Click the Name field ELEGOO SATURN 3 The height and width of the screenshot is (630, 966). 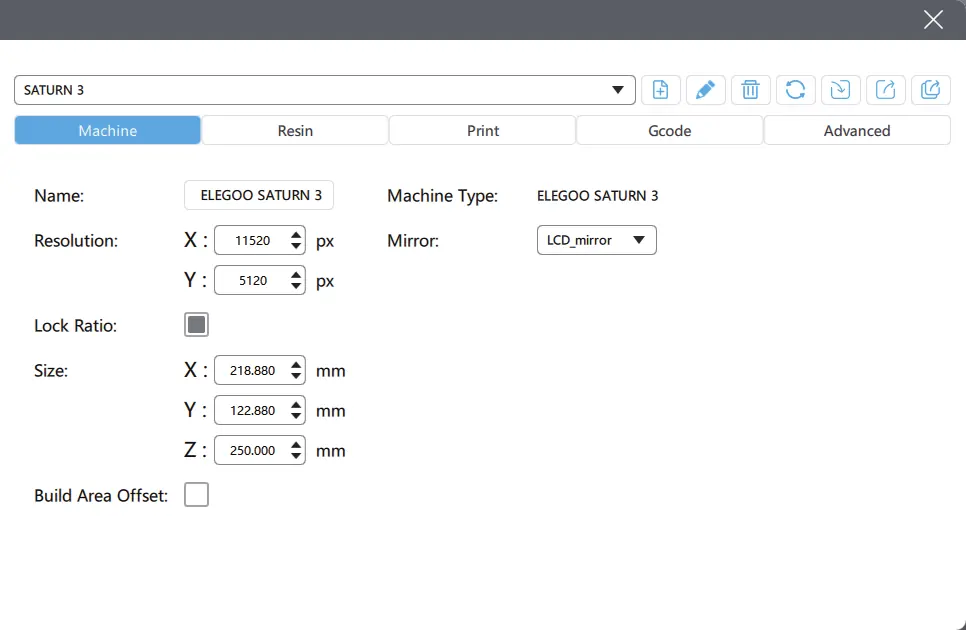click(259, 195)
